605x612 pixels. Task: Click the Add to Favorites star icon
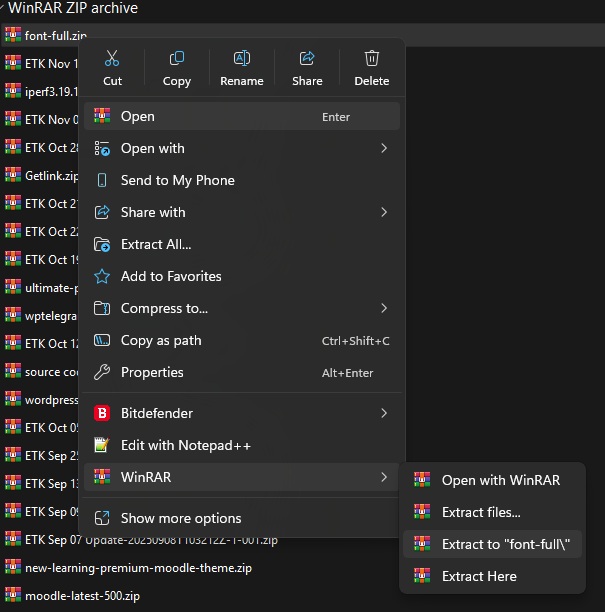[101, 277]
